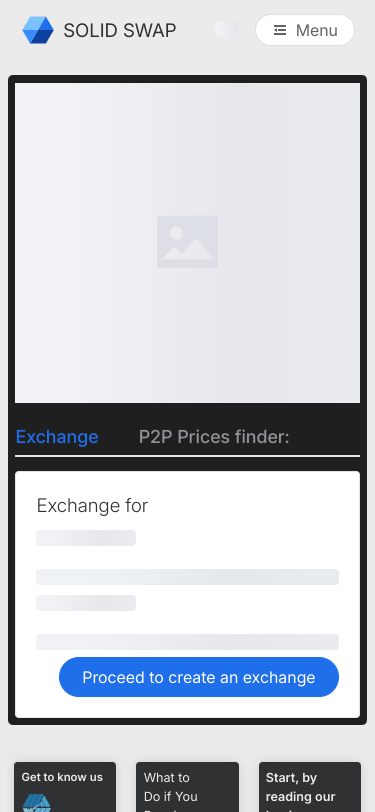Open the Menu hamburger icon

click(280, 31)
